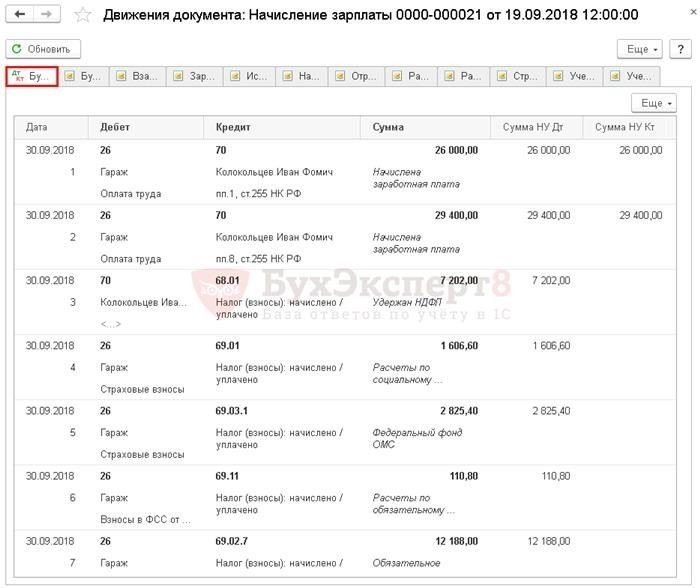
Task: Click Взносы в ФСС от ... in row 6
Action: tap(145, 520)
